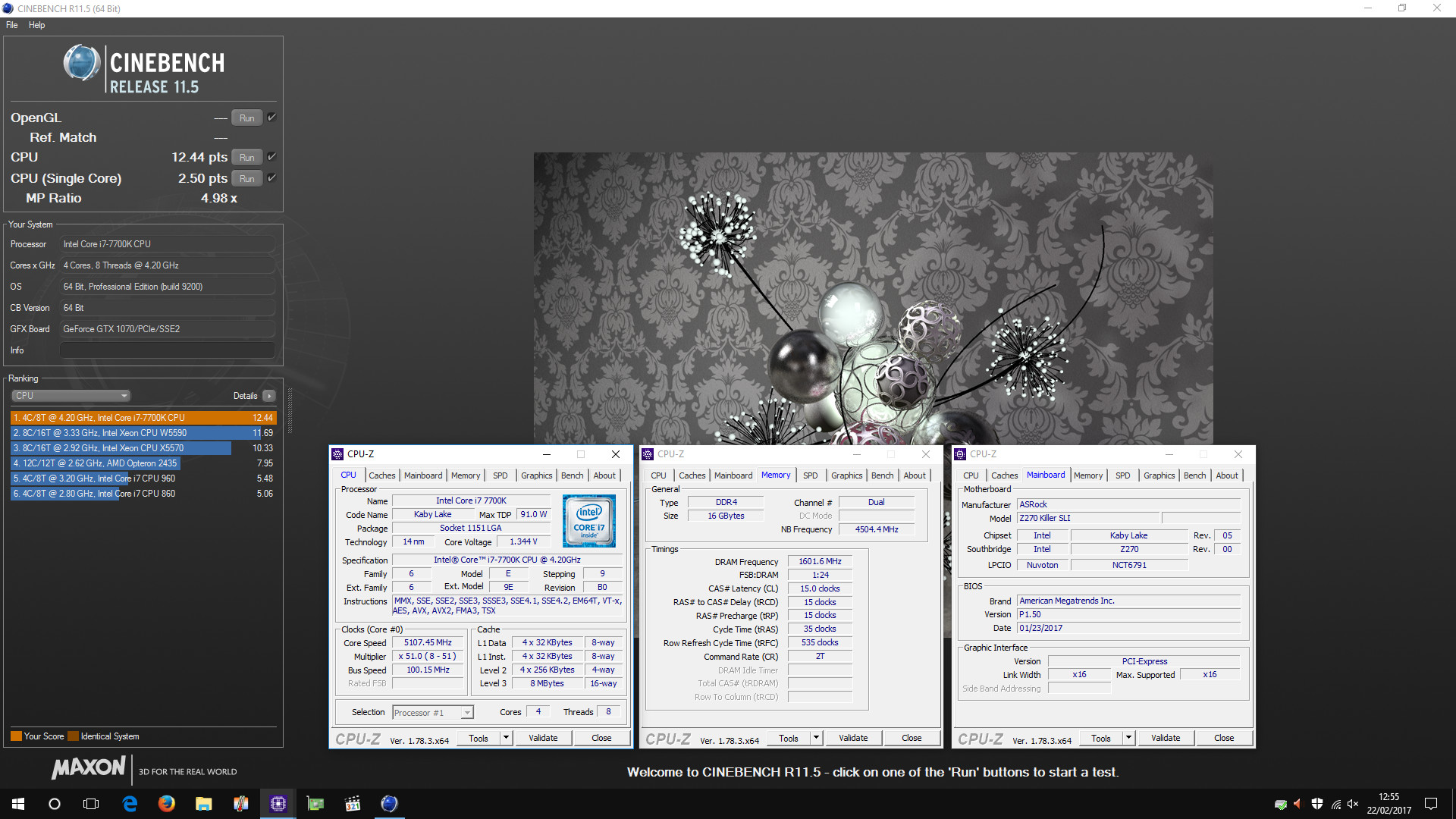Click Cinebench sphere logo
Viewport: 1456px width, 819px height.
click(x=82, y=63)
